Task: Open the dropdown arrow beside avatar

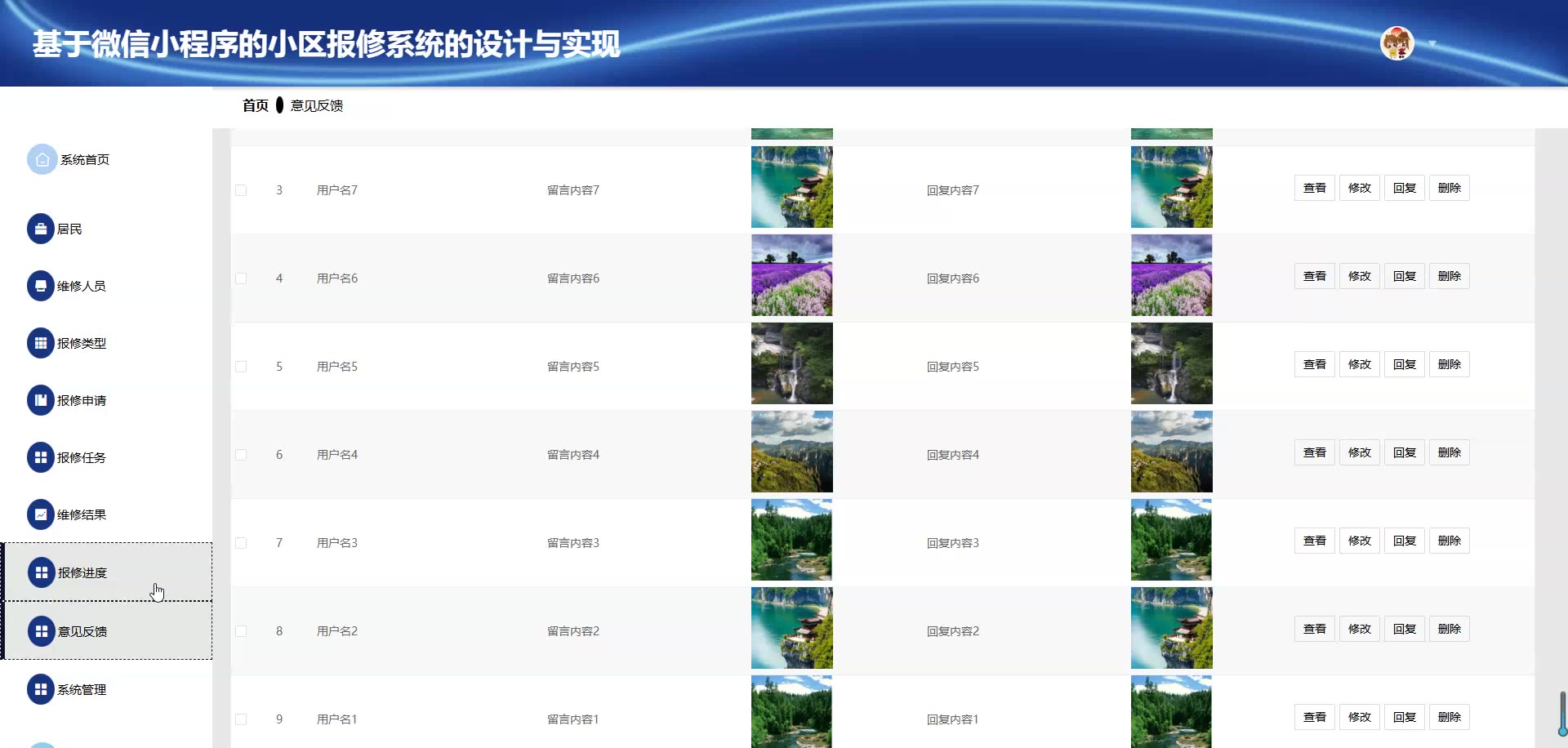Action: [1432, 43]
